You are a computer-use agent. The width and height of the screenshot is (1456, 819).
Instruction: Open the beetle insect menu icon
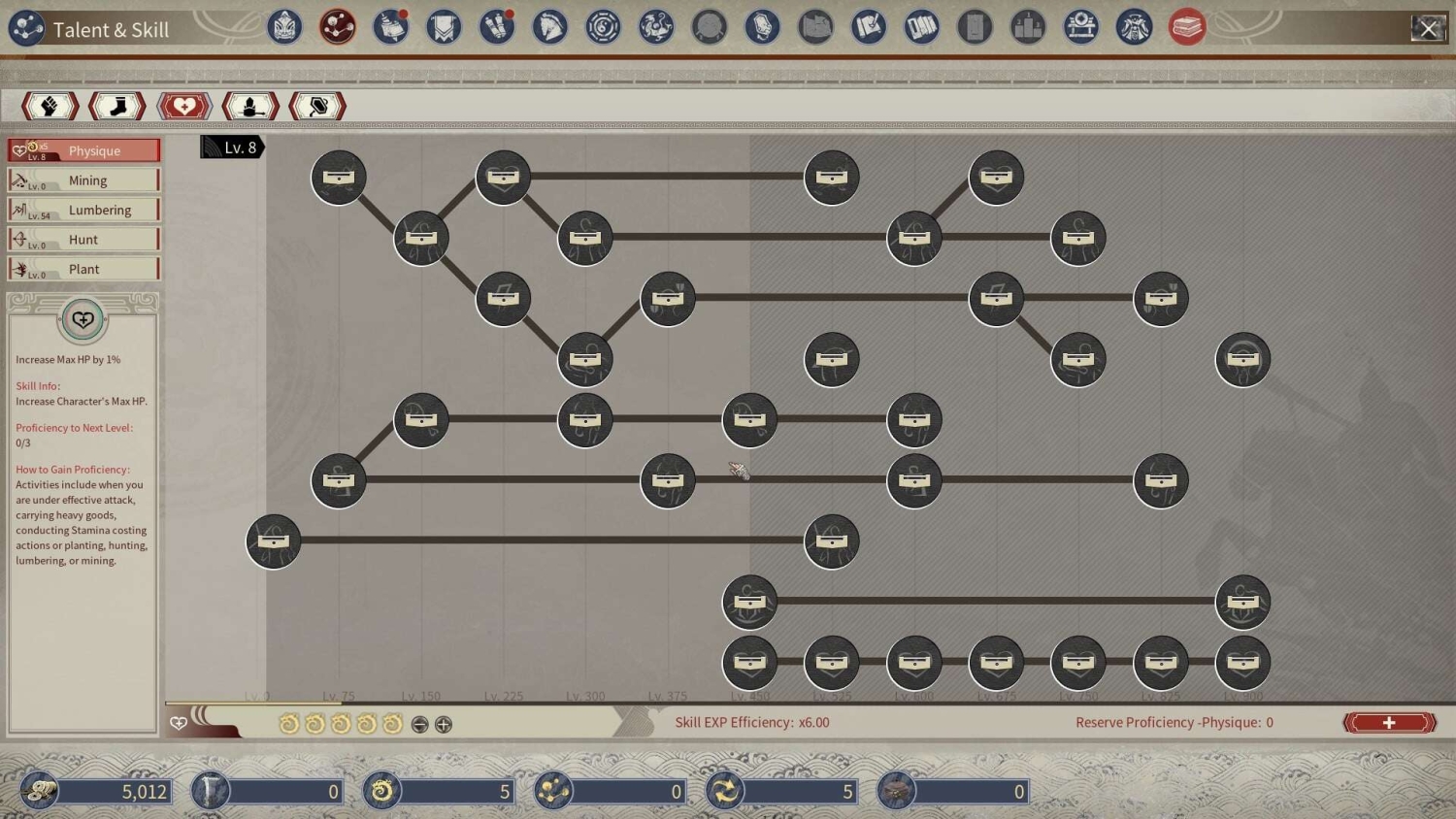[x=1134, y=27]
